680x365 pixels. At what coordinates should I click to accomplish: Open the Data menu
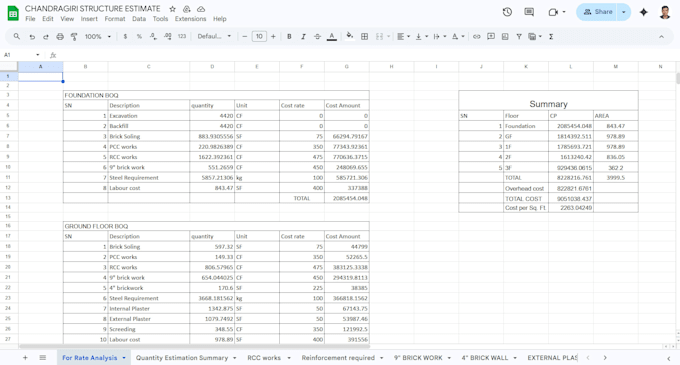pos(139,19)
